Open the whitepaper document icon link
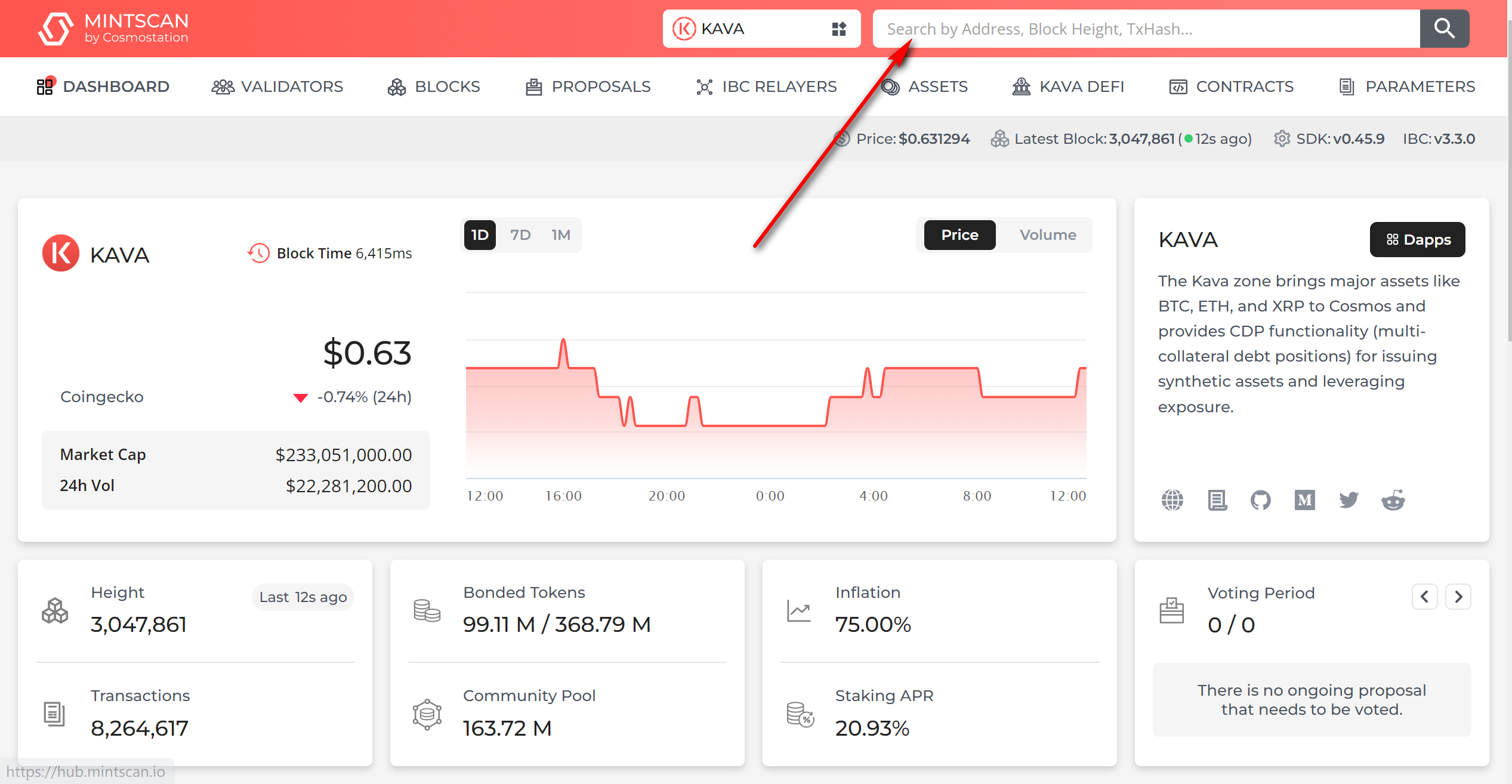The height and width of the screenshot is (784, 1512). tap(1217, 500)
